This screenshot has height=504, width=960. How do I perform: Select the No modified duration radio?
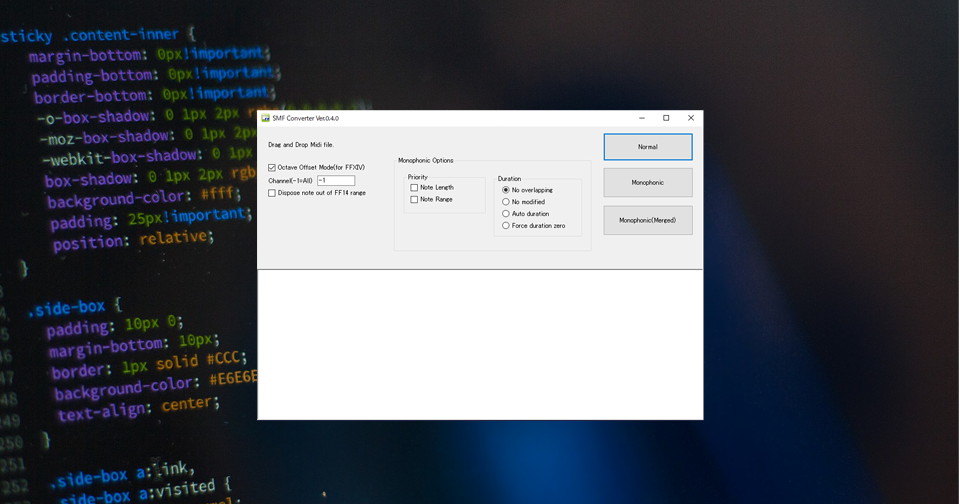point(506,201)
